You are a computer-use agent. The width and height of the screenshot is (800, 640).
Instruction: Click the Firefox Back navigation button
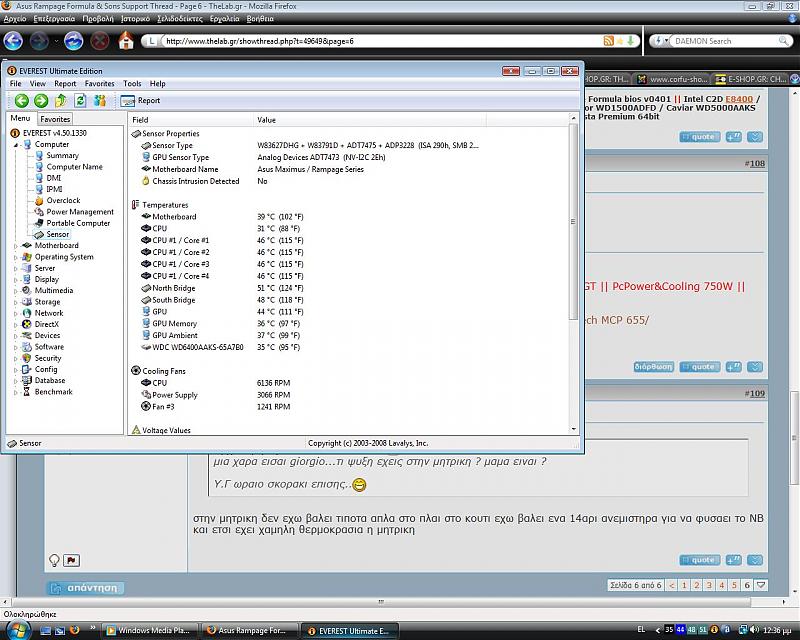(x=14, y=41)
